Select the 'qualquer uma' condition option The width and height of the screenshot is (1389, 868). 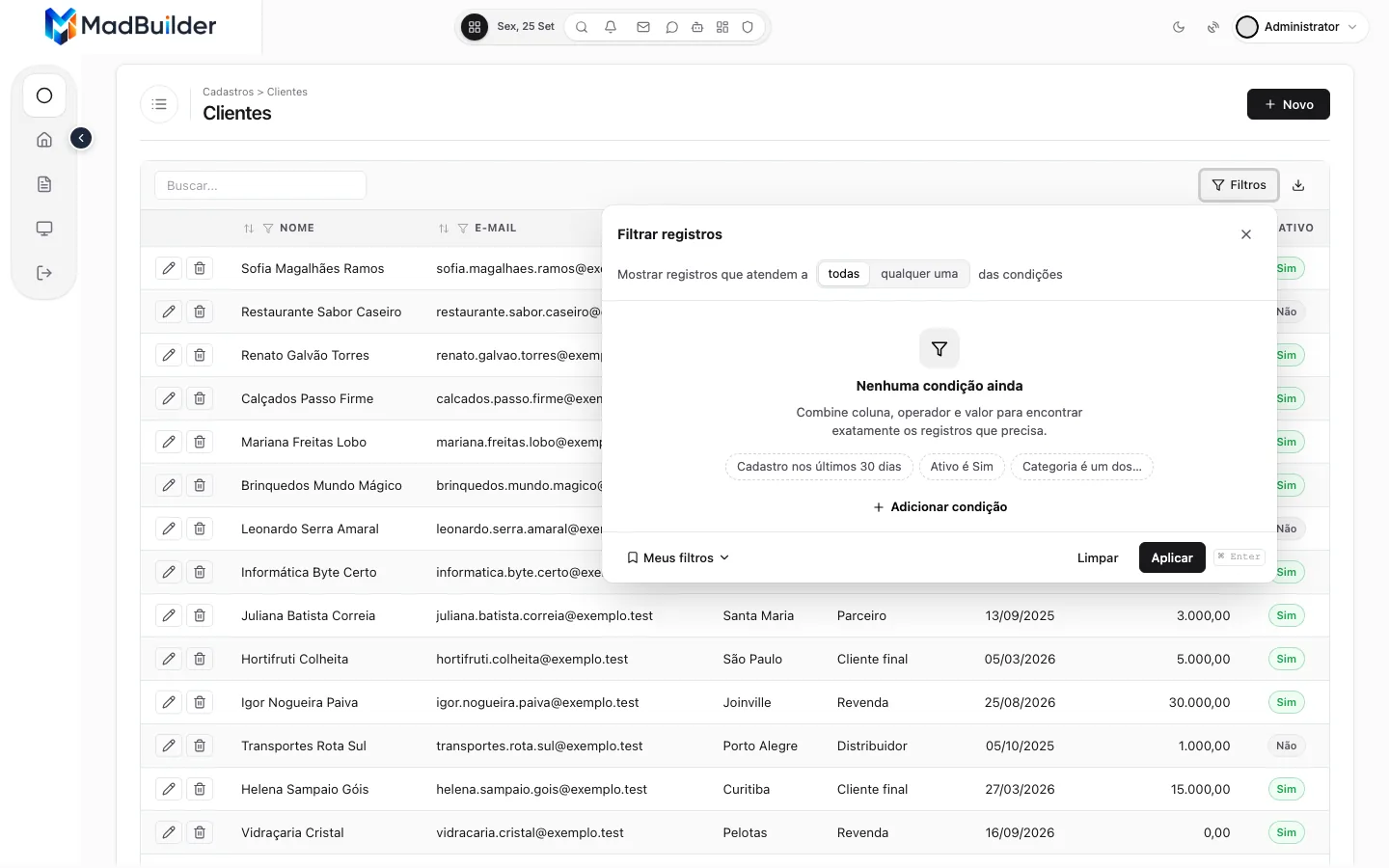point(919,274)
